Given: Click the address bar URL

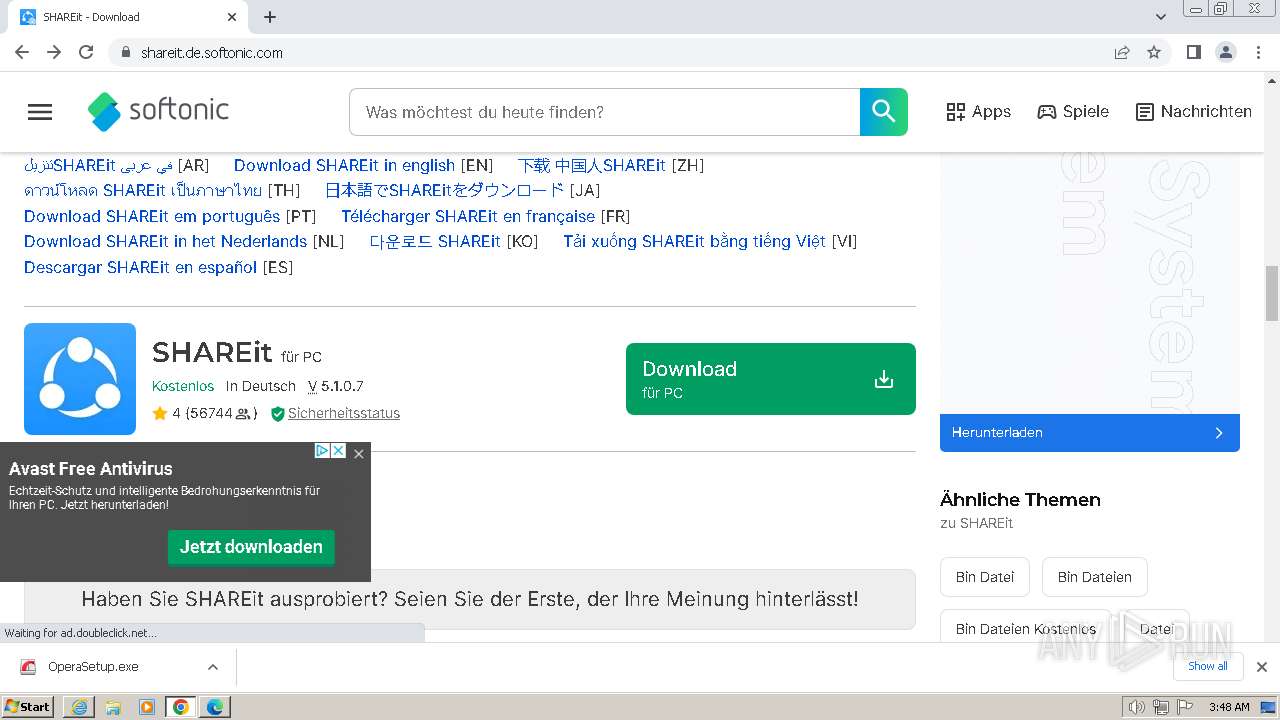Looking at the screenshot, I should [x=212, y=53].
